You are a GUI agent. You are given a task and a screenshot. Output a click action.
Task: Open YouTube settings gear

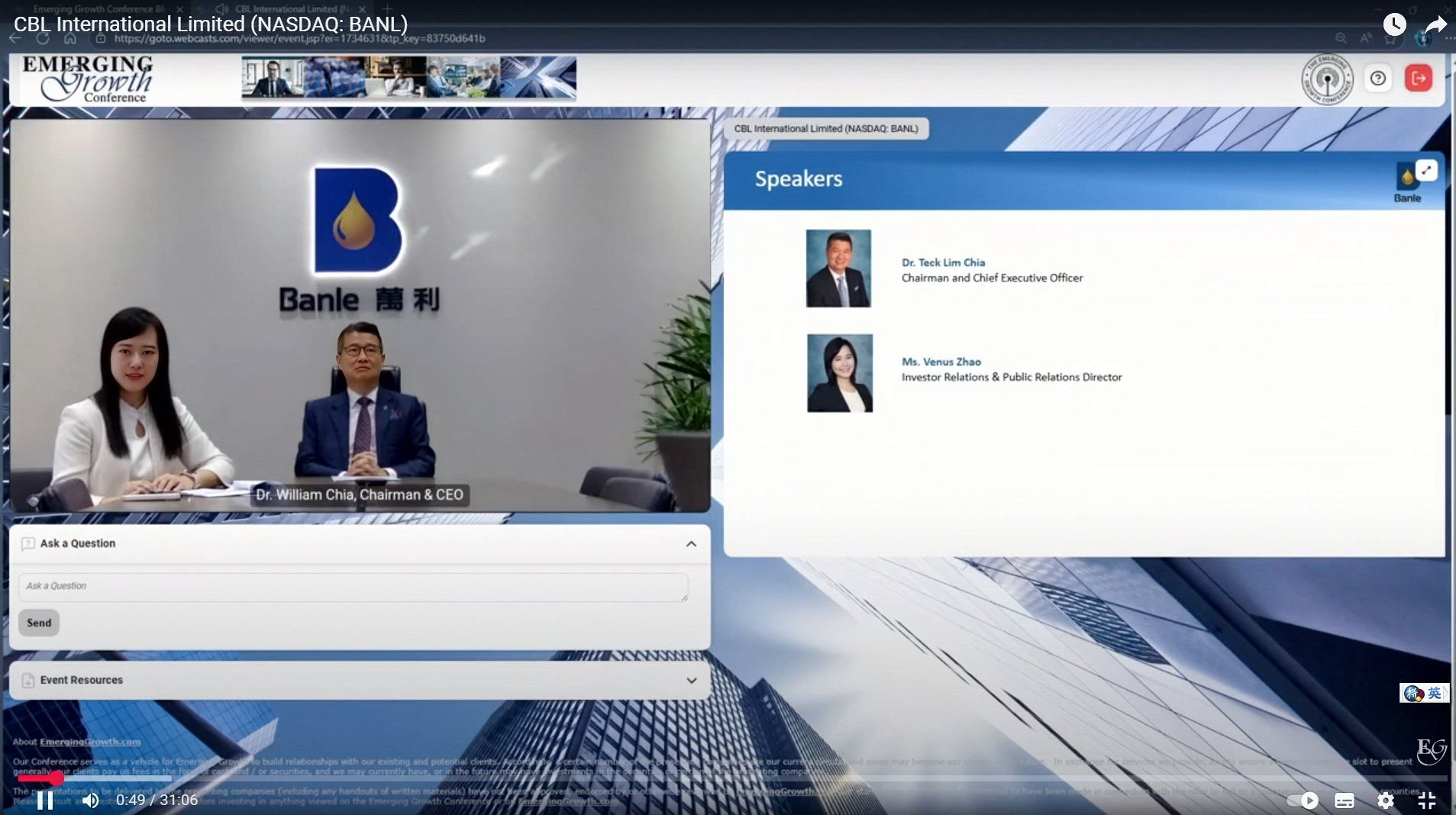1385,800
